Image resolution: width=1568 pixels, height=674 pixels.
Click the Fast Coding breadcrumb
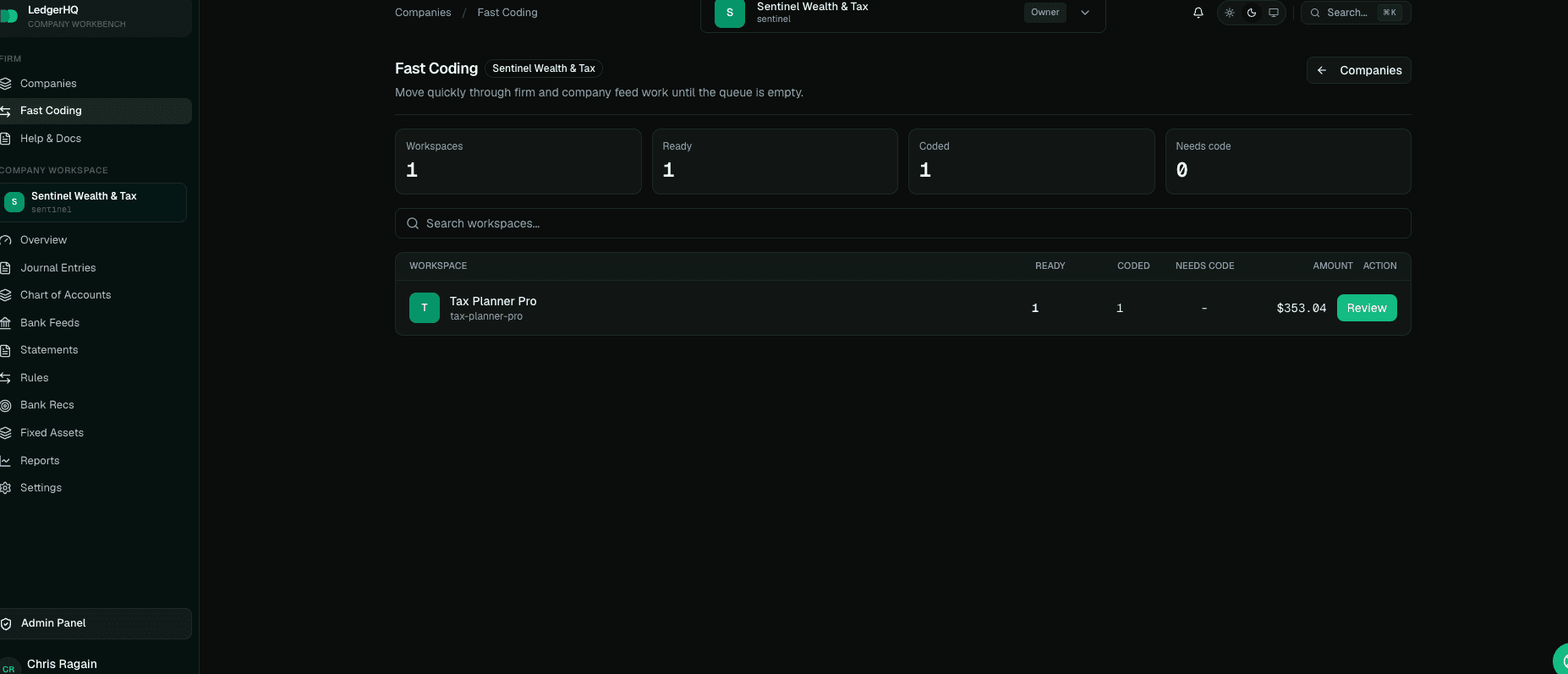(x=507, y=13)
